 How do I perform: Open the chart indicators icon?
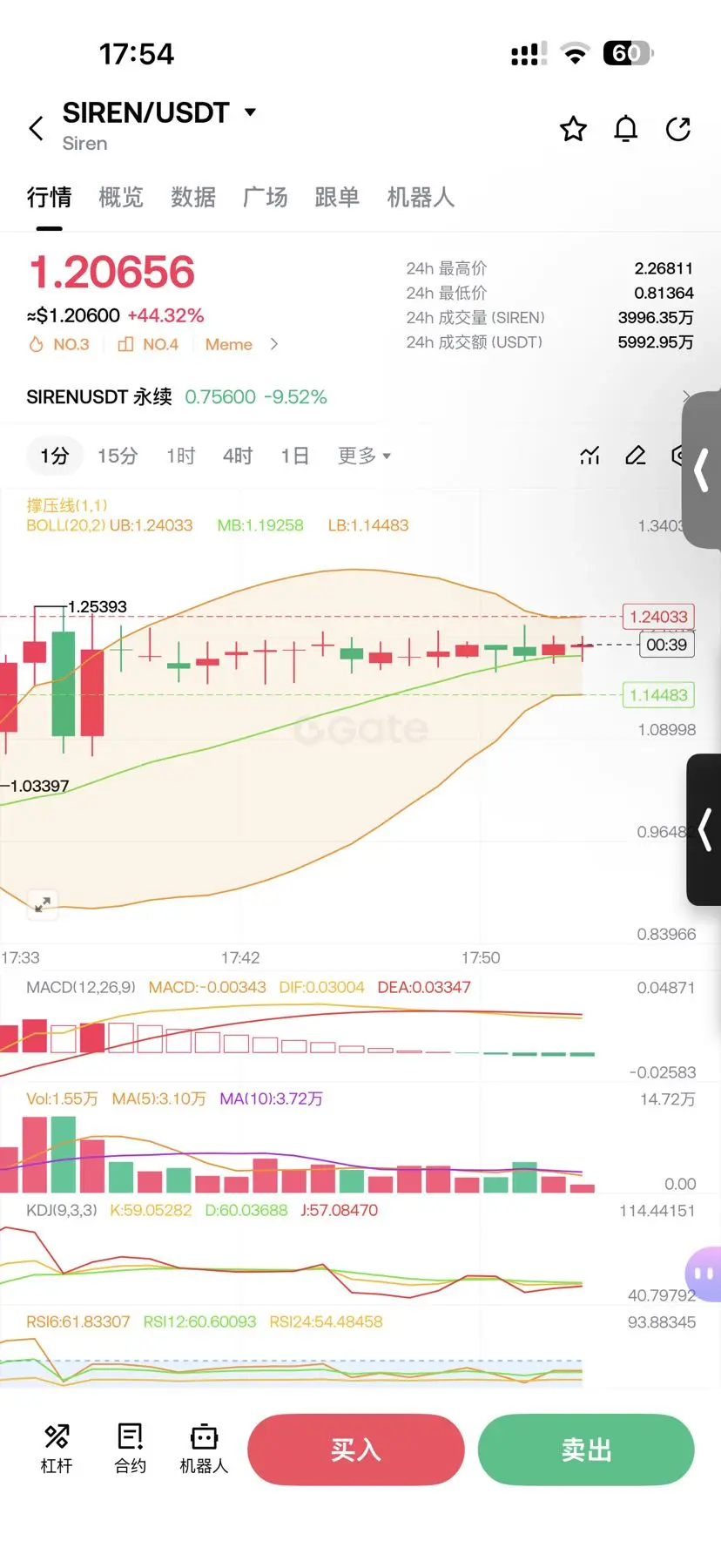point(590,456)
